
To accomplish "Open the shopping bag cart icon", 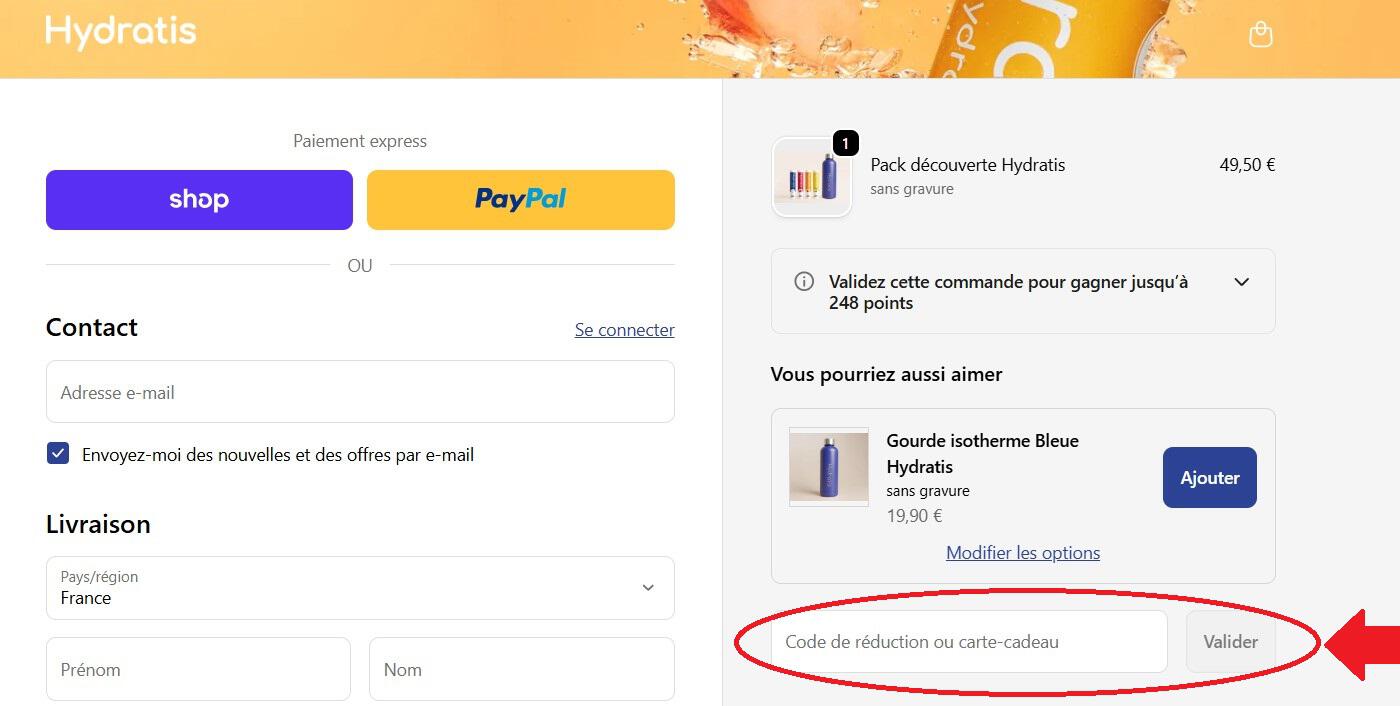I will 1261,34.
